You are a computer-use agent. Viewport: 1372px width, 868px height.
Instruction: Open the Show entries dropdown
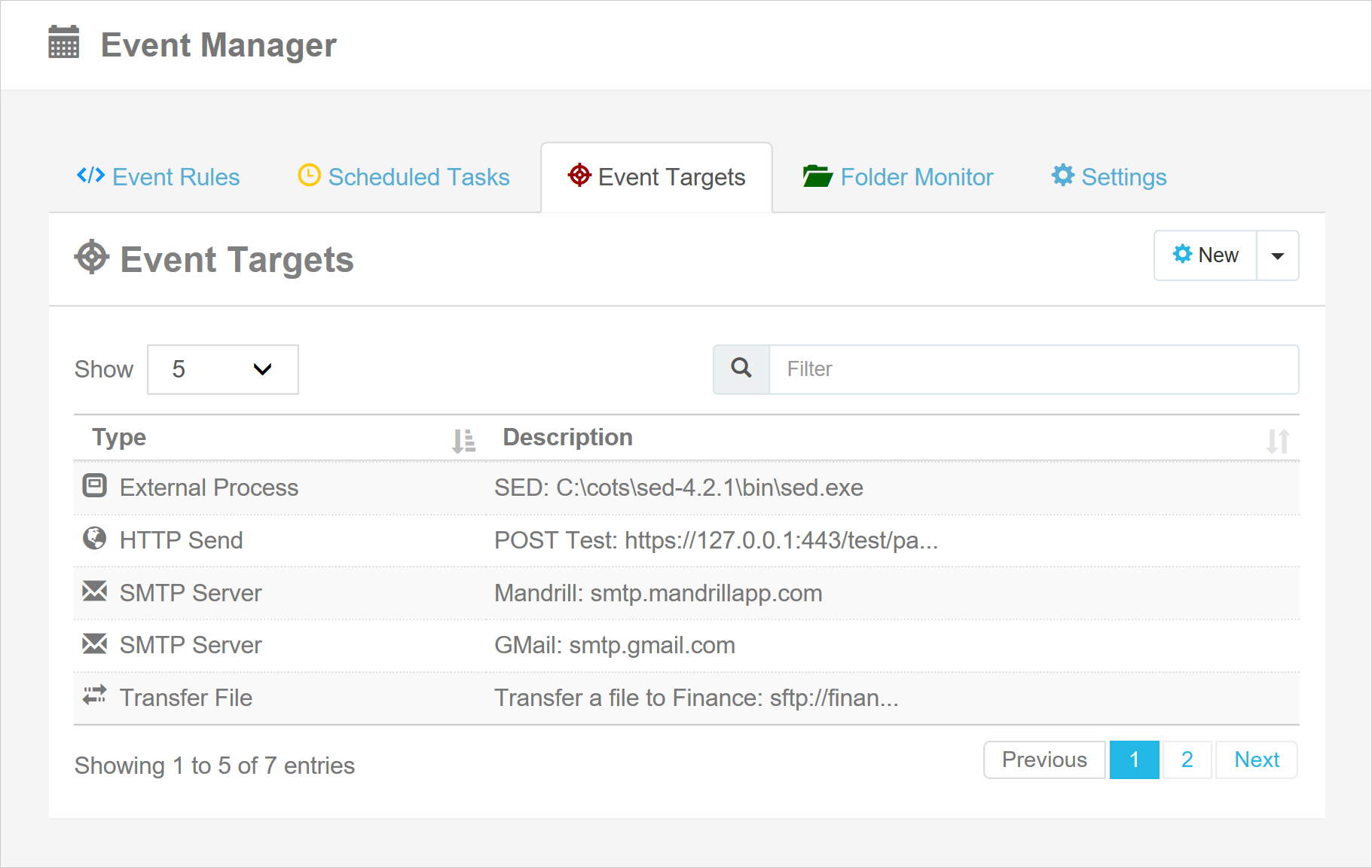tap(223, 369)
